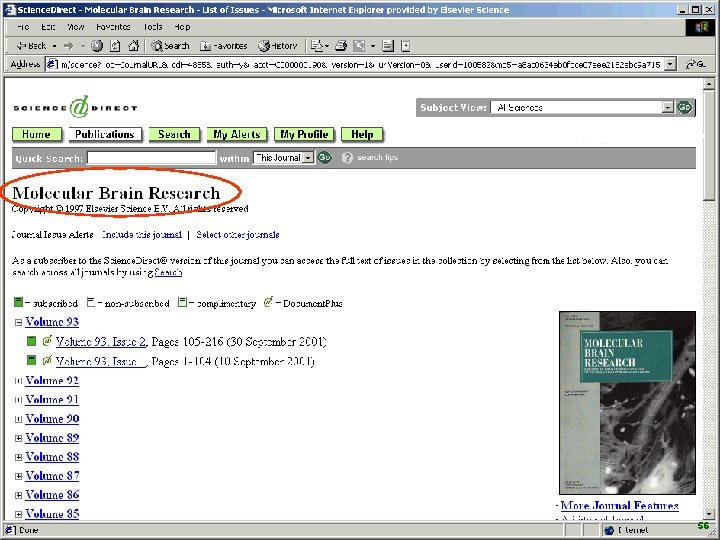Open the File menu

(x=23, y=27)
